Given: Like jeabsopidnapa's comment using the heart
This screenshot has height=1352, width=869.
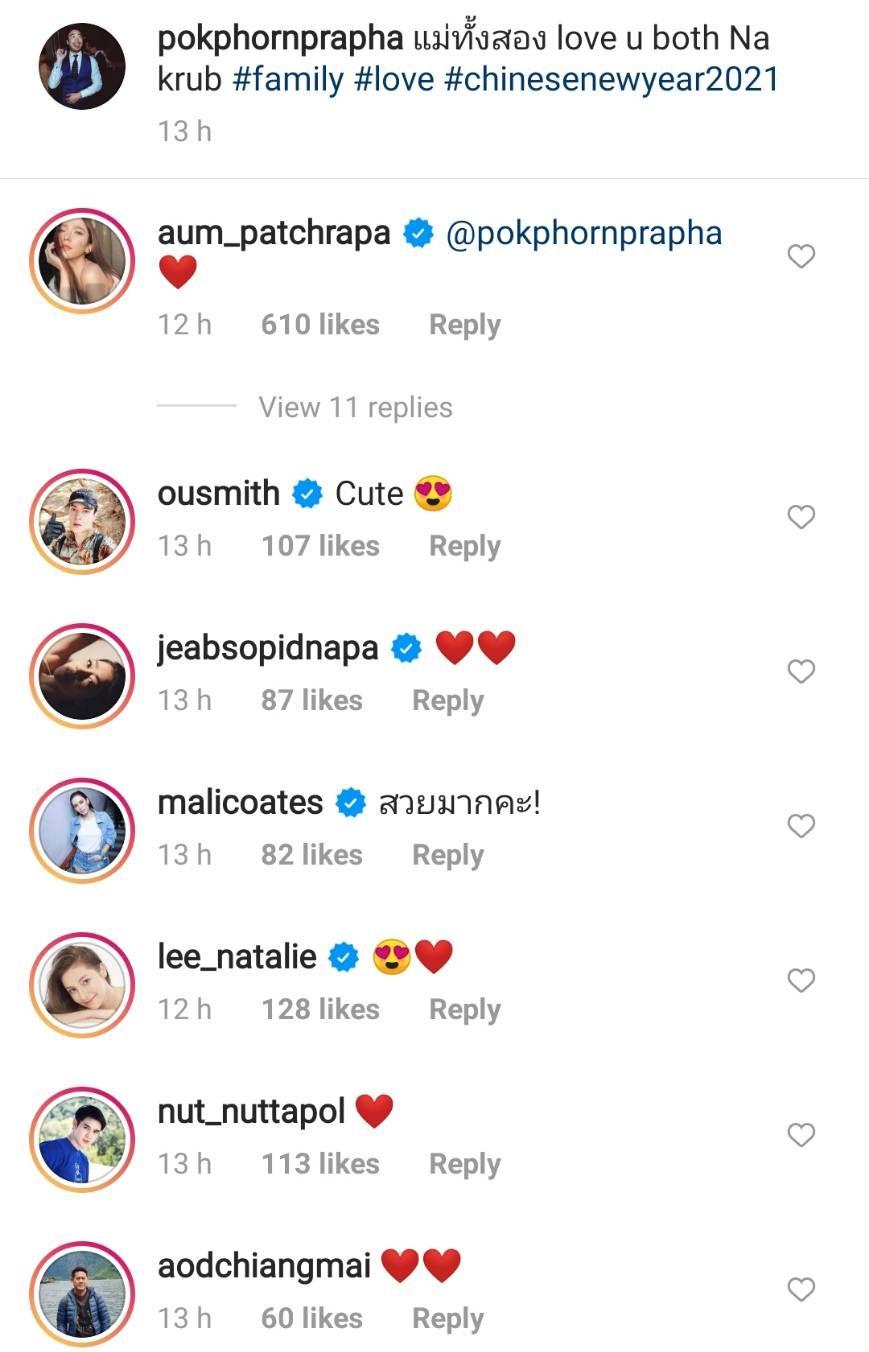Looking at the screenshot, I should click(x=801, y=671).
